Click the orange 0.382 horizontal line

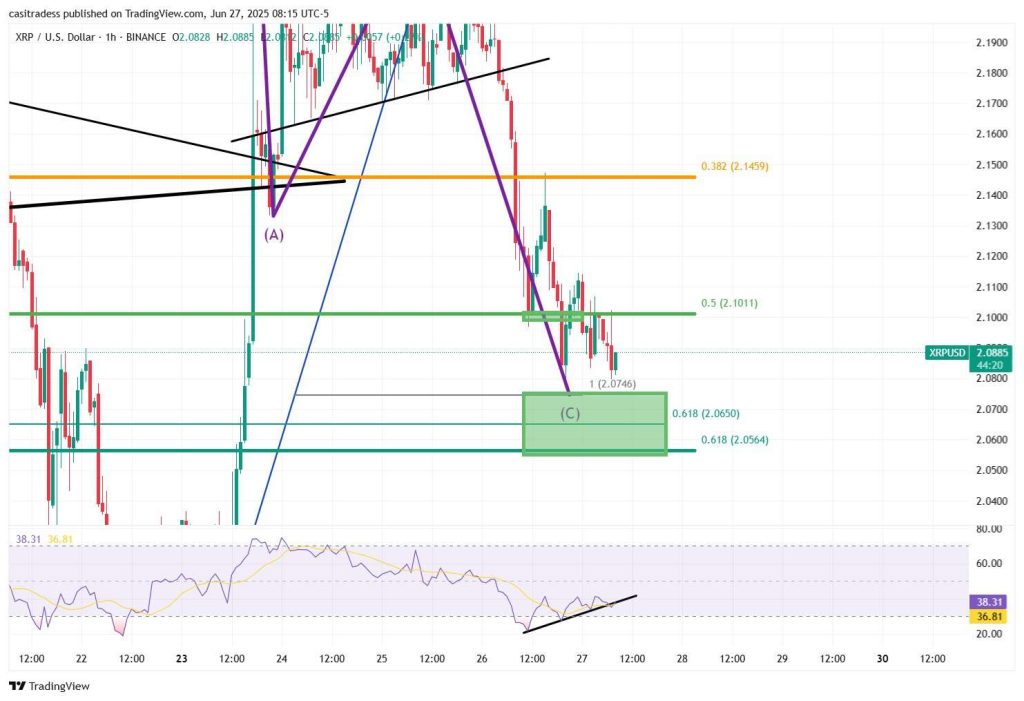click(x=353, y=177)
